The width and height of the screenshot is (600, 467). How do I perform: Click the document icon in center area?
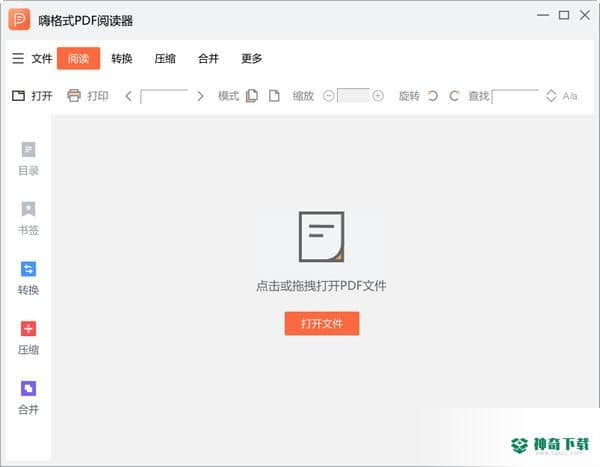click(x=321, y=237)
